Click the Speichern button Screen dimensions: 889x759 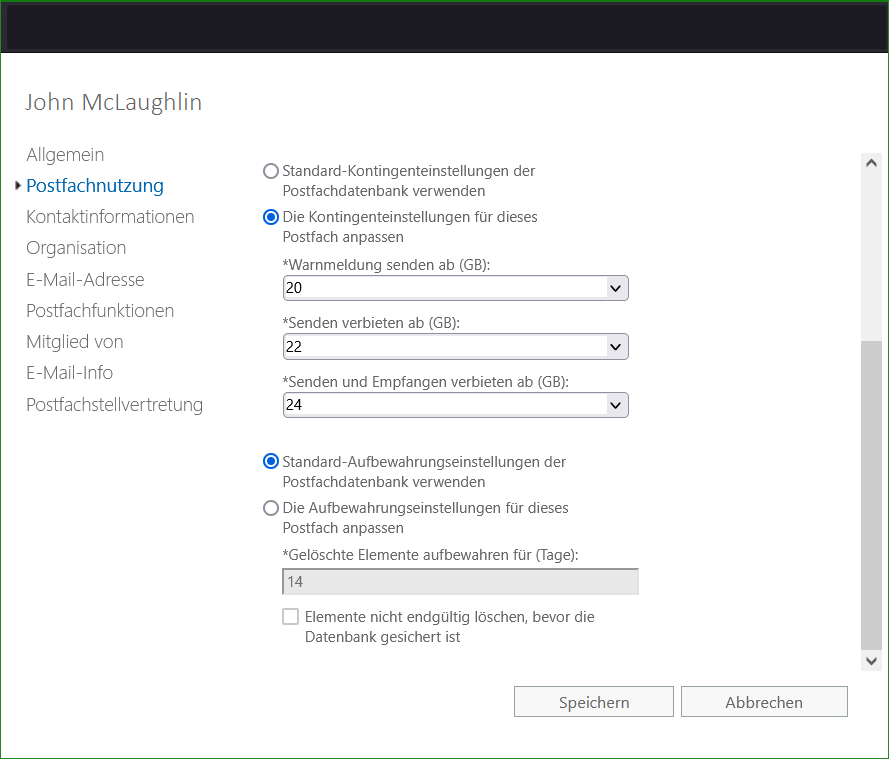(593, 701)
